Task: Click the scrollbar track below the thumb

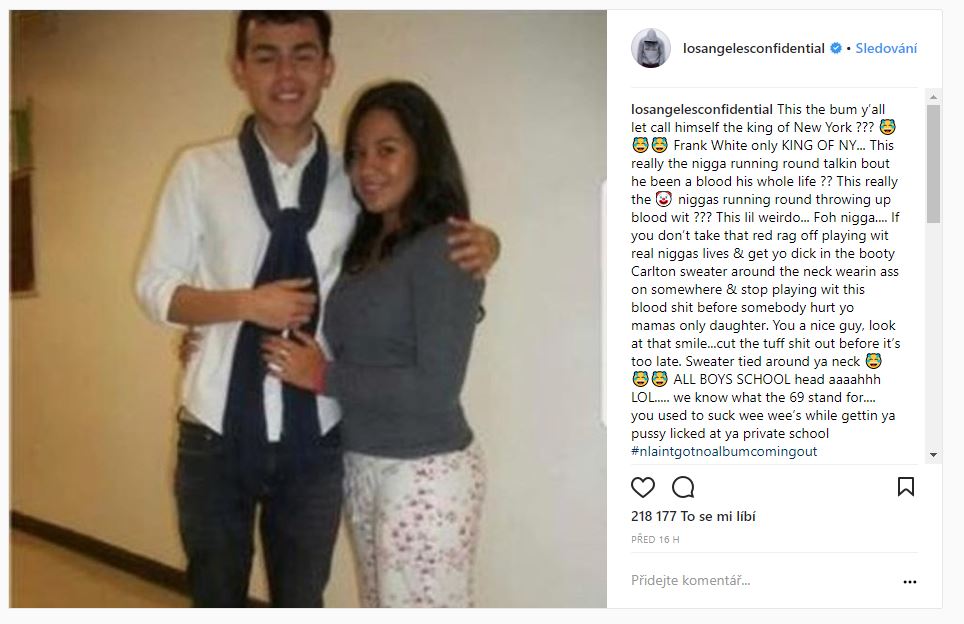Action: 933,336
